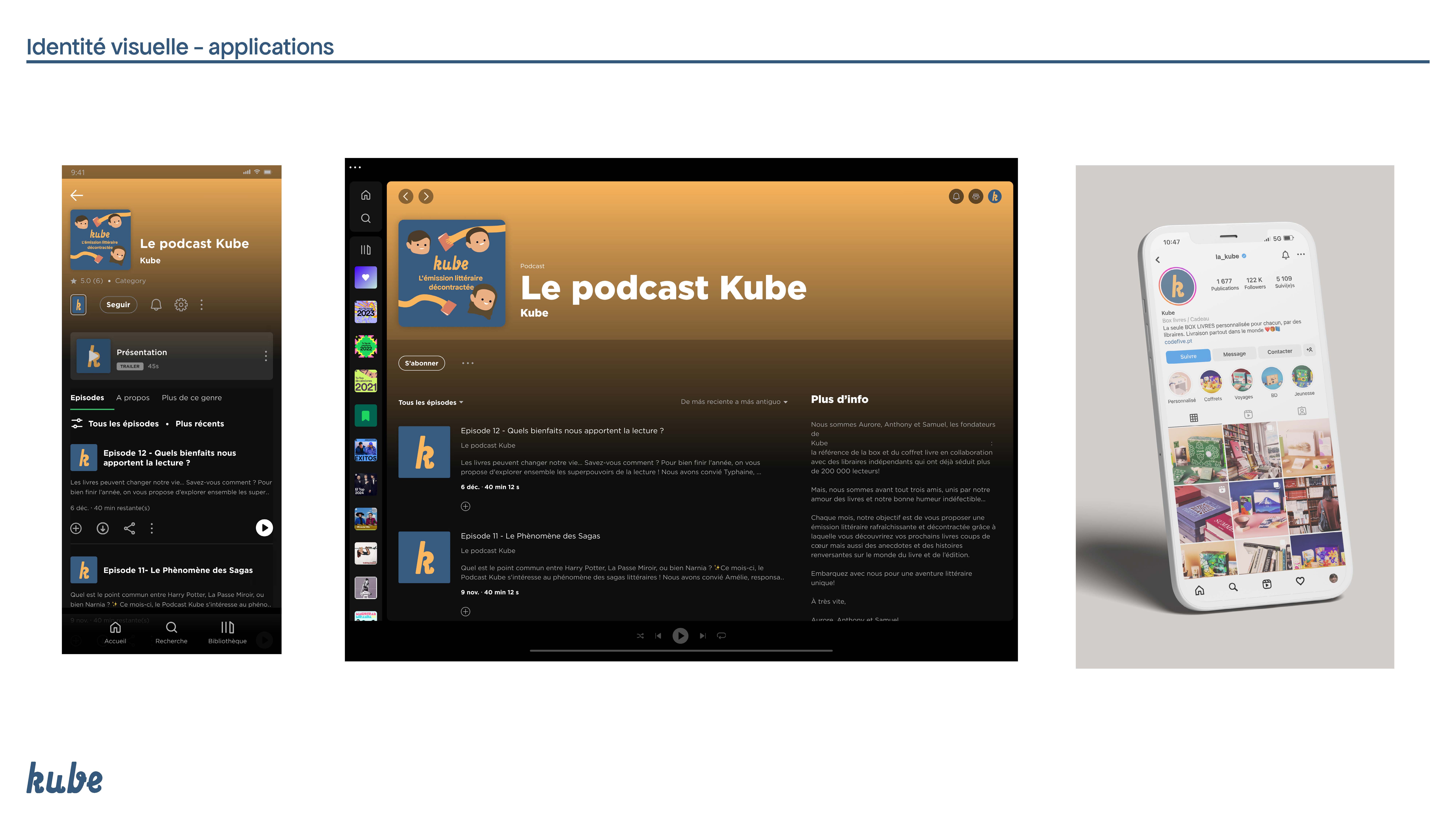Skip to next track in desktop player

pyautogui.click(x=703, y=636)
